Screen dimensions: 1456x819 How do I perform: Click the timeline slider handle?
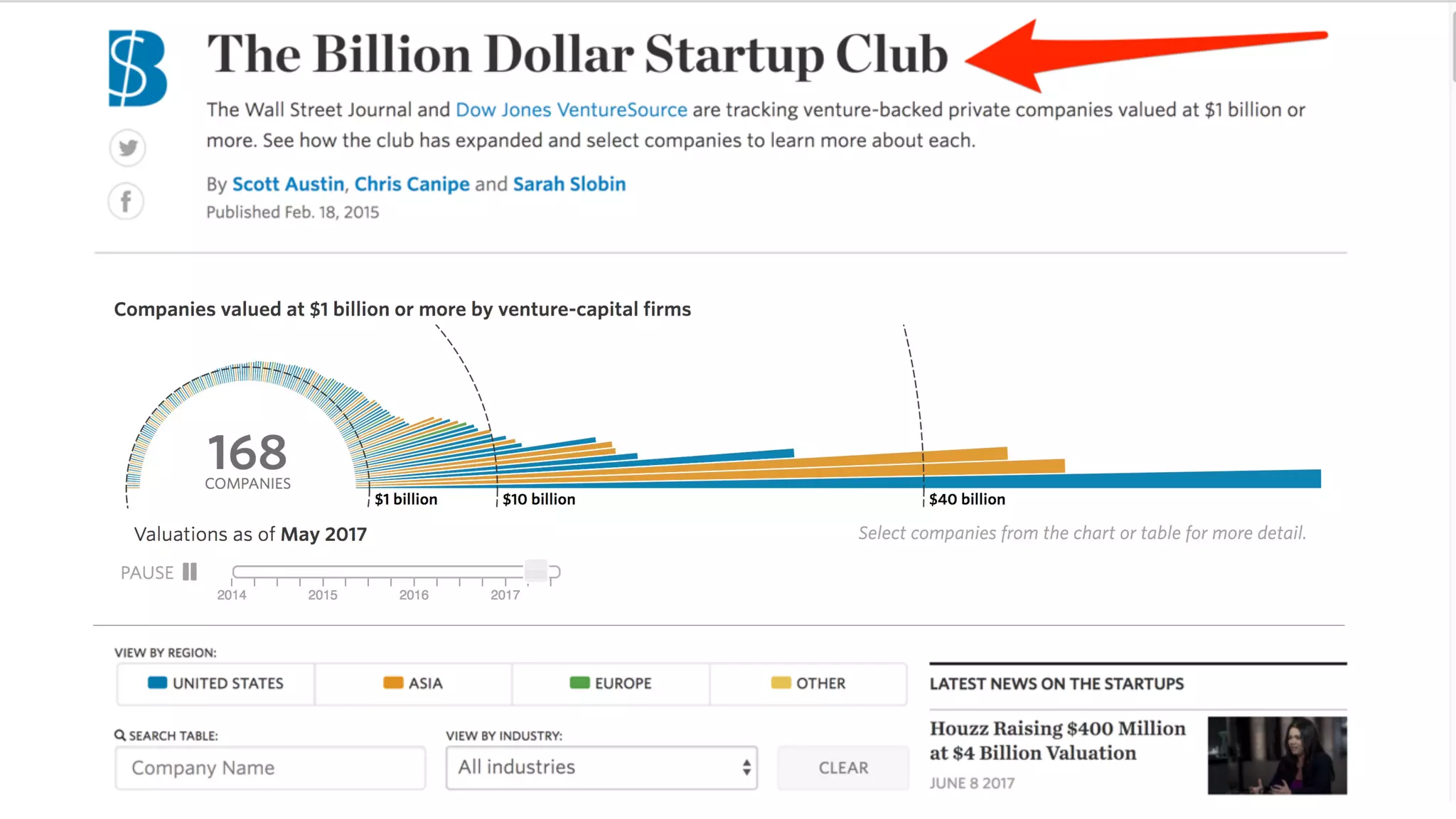pos(536,571)
